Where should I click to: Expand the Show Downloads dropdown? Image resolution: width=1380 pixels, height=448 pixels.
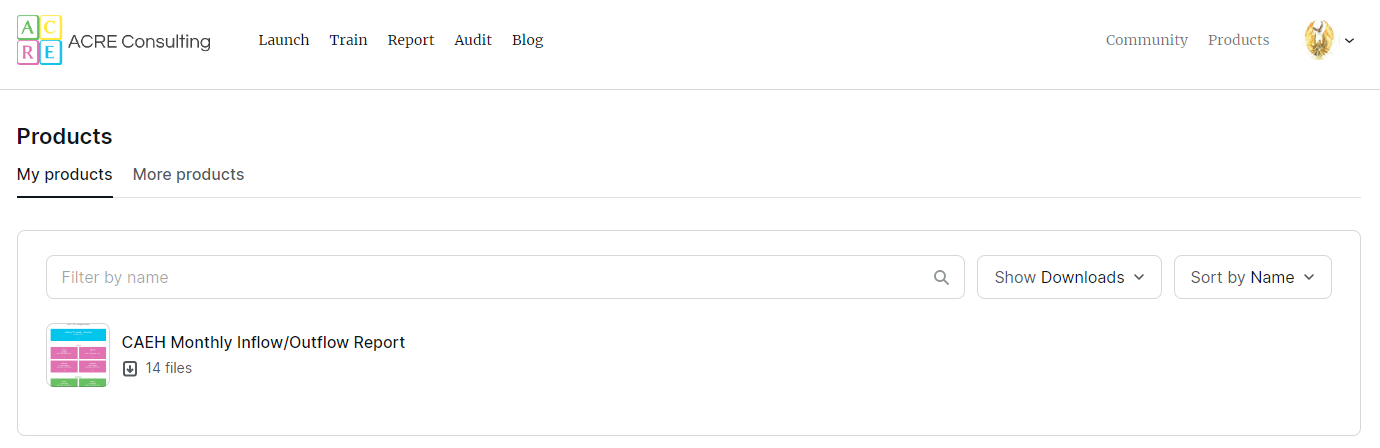point(1068,277)
